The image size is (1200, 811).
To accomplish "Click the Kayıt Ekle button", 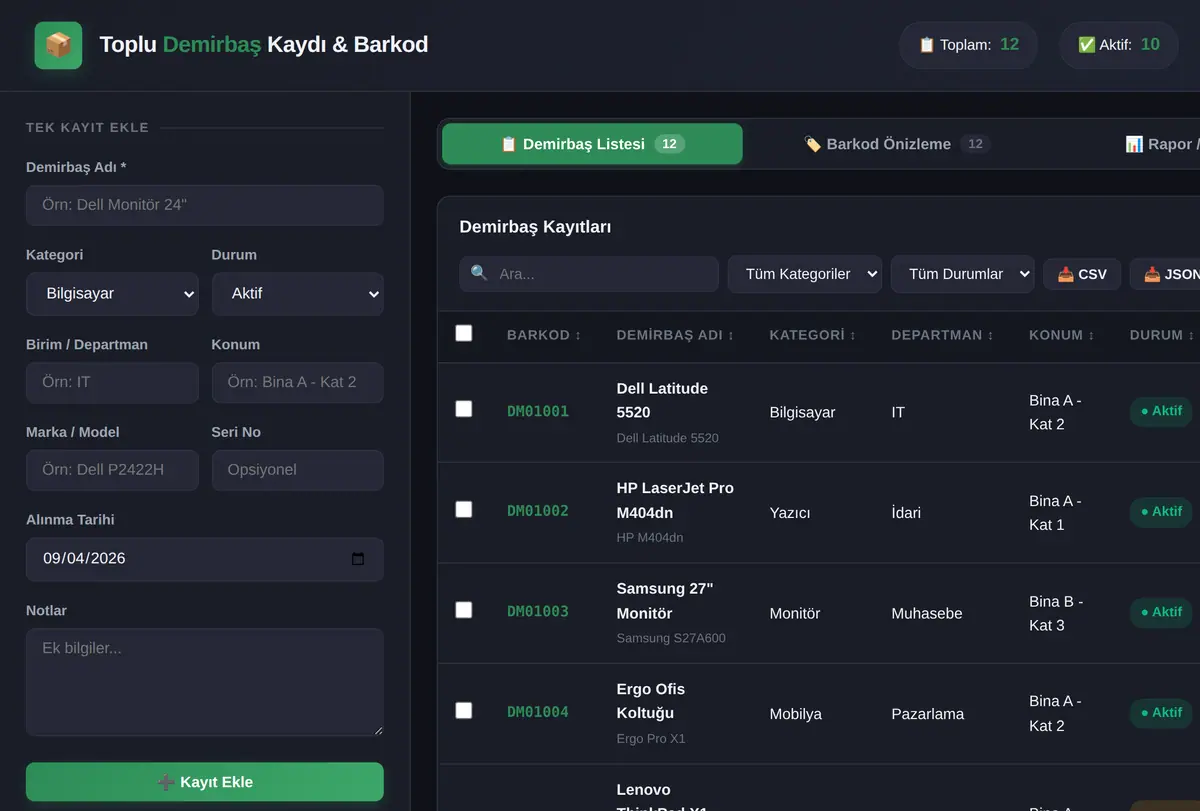I will click(205, 782).
